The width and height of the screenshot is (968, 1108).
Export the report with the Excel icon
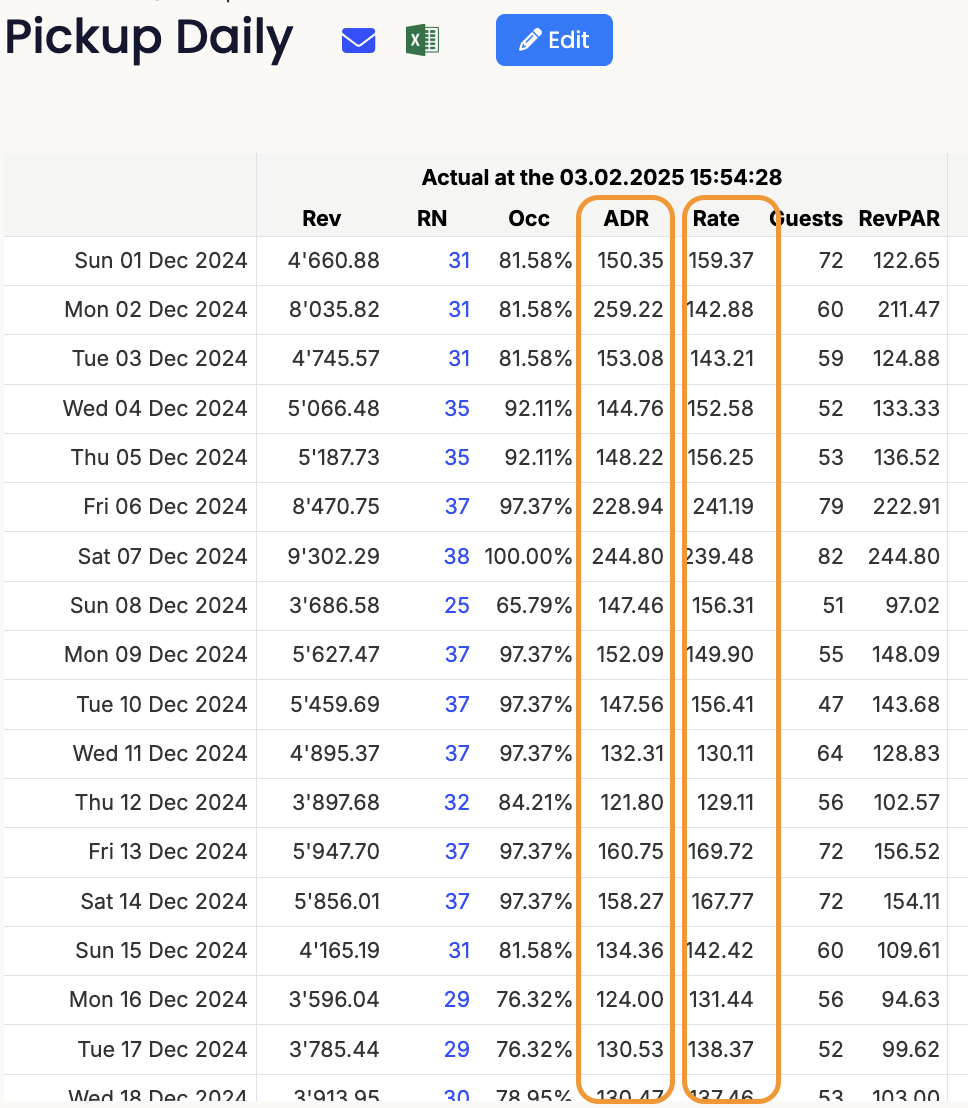pyautogui.click(x=423, y=40)
